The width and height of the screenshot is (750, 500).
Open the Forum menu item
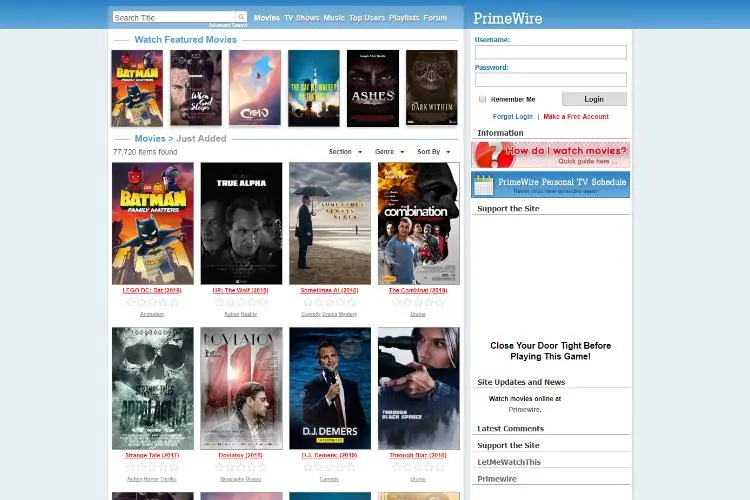click(435, 18)
